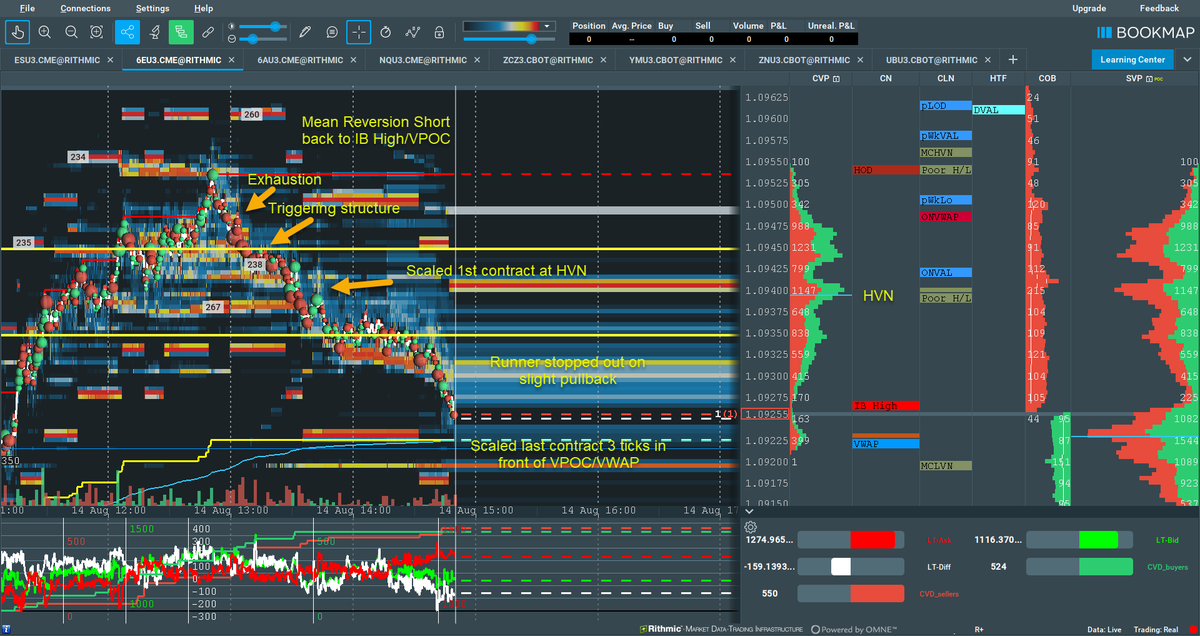Click the Feedback link
The image size is (1200, 636).
(1157, 8)
